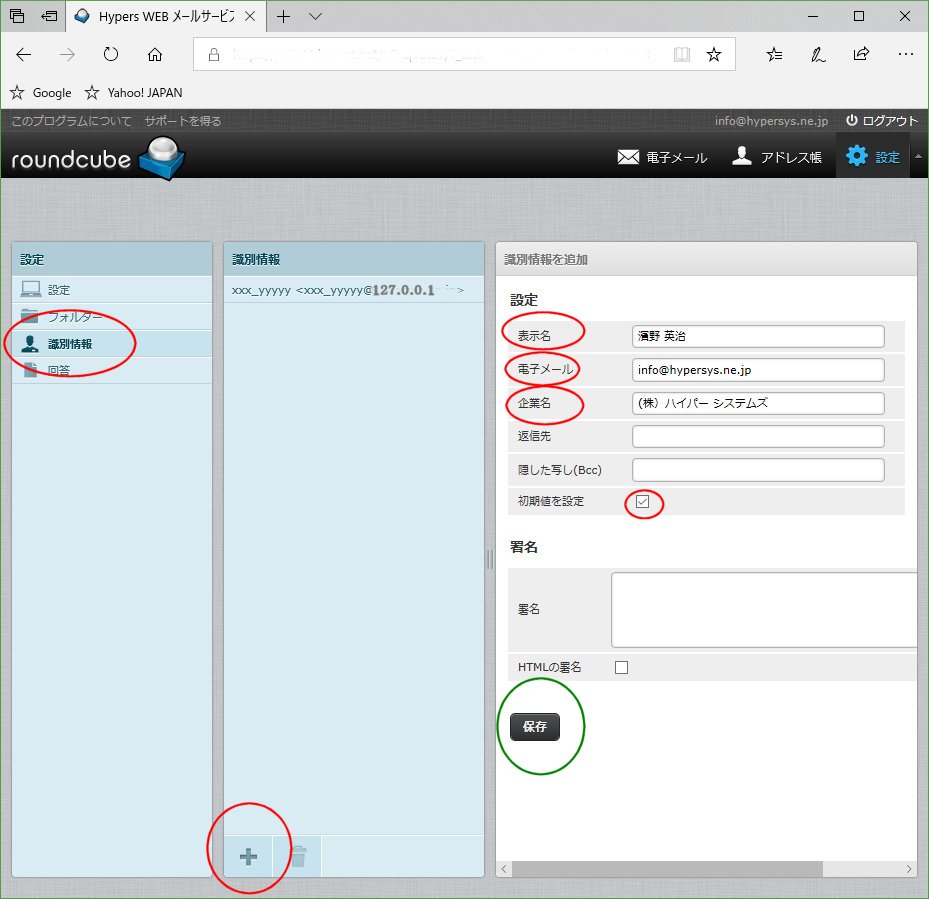This screenshot has height=899, width=929.
Task: Enable the HTMLの署名 checkbox
Action: coord(621,666)
